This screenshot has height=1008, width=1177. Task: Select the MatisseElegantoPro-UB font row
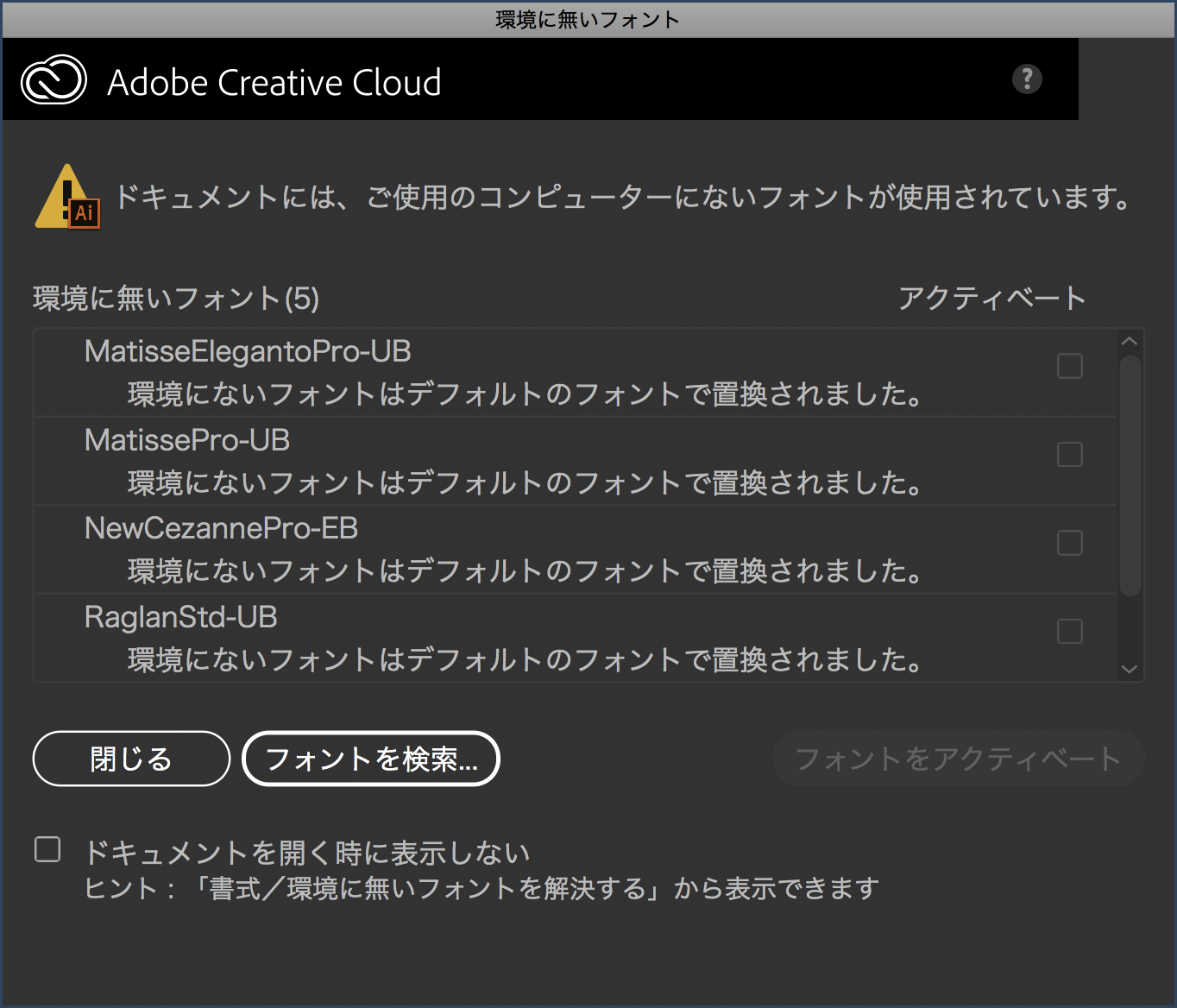576,373
